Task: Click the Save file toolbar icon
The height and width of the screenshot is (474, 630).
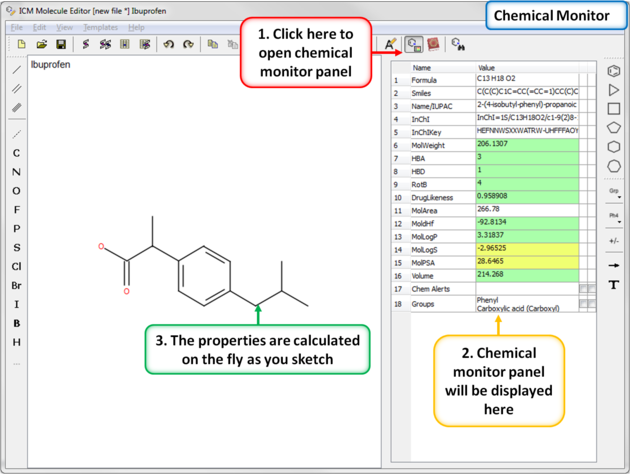Action: [x=61, y=45]
